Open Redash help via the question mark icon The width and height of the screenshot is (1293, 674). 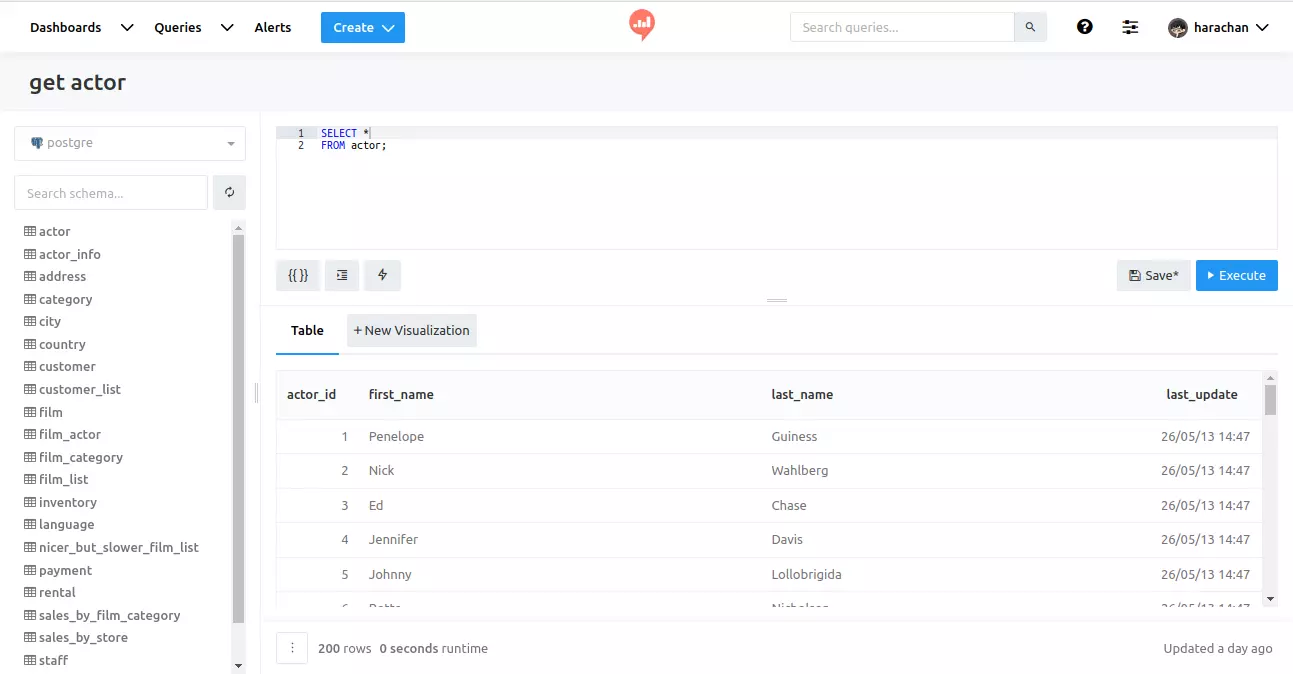1085,27
